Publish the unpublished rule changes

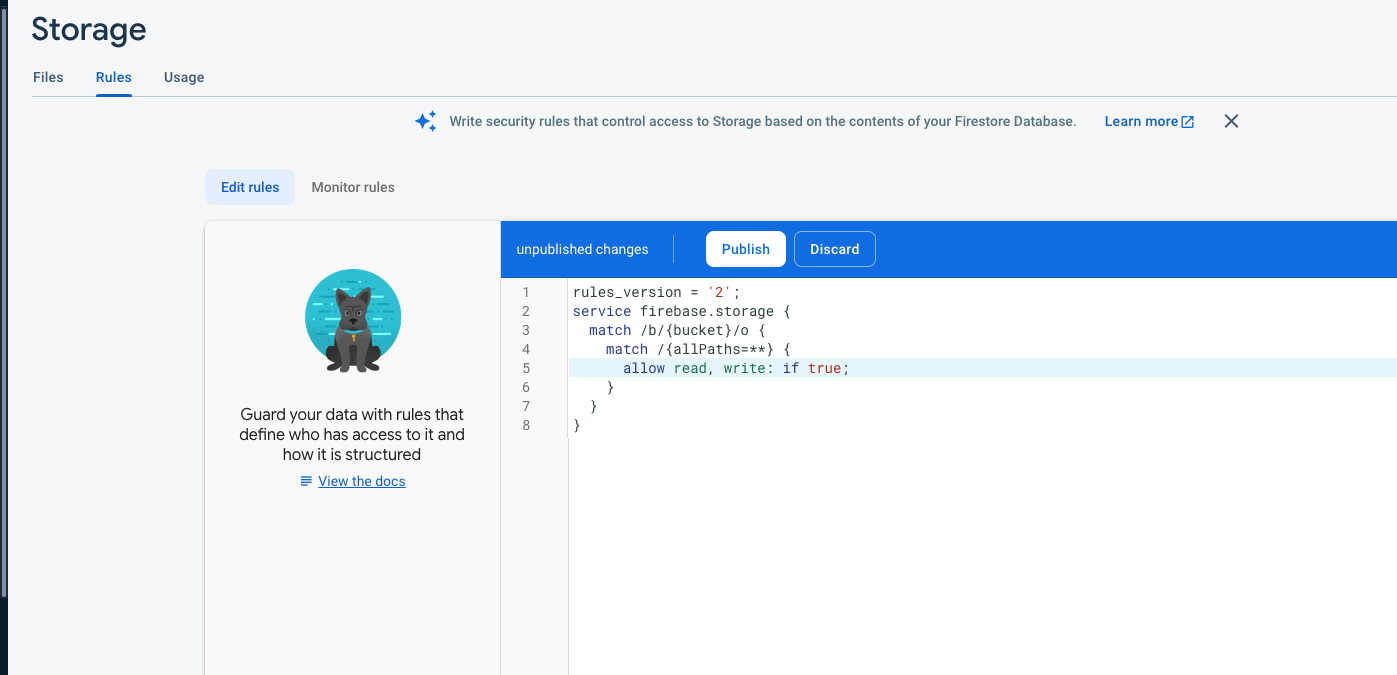tap(745, 249)
